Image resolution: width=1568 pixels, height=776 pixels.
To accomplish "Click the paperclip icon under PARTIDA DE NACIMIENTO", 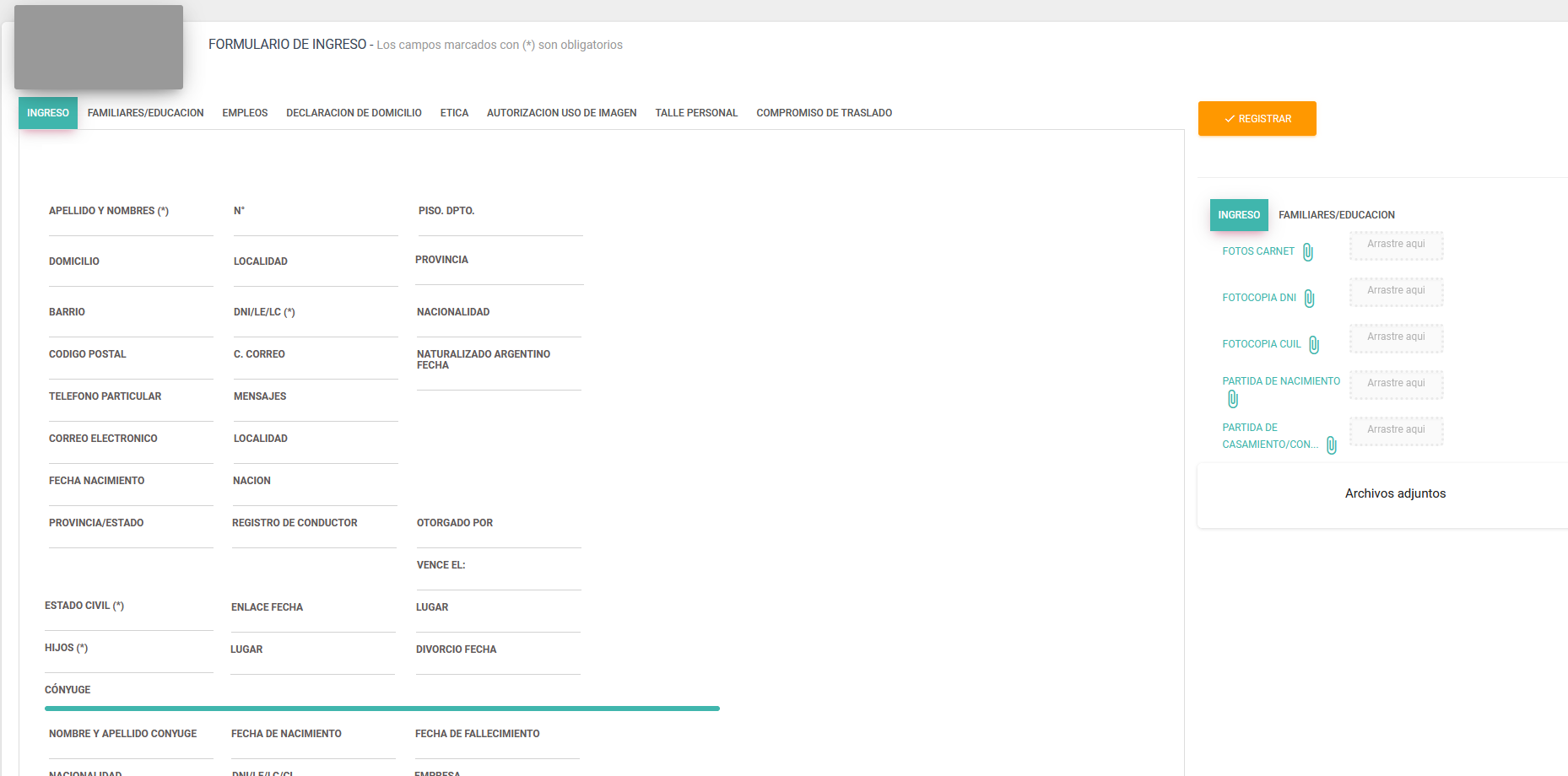I will coord(1233,399).
